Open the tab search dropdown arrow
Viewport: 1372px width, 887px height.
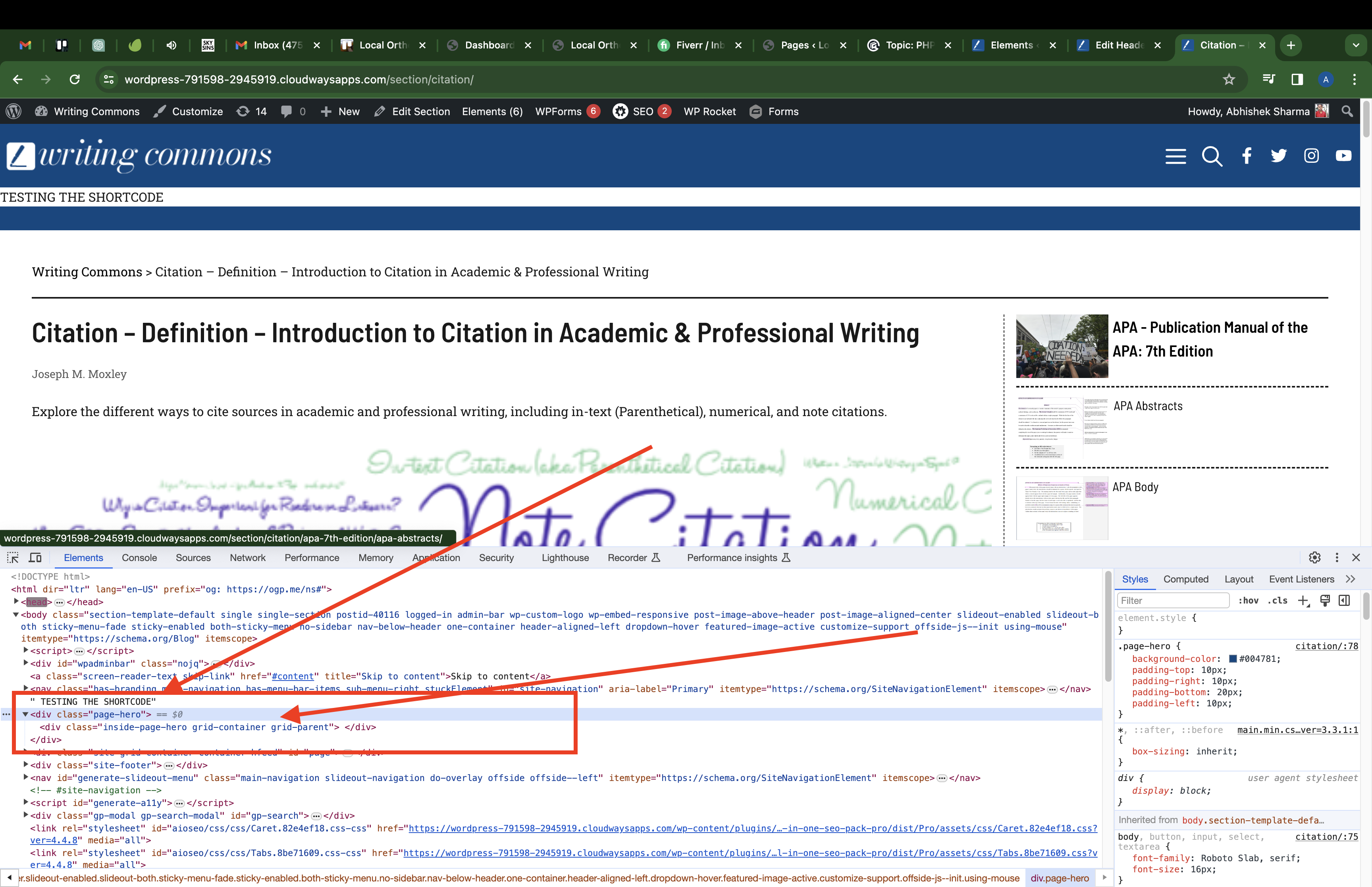1356,45
